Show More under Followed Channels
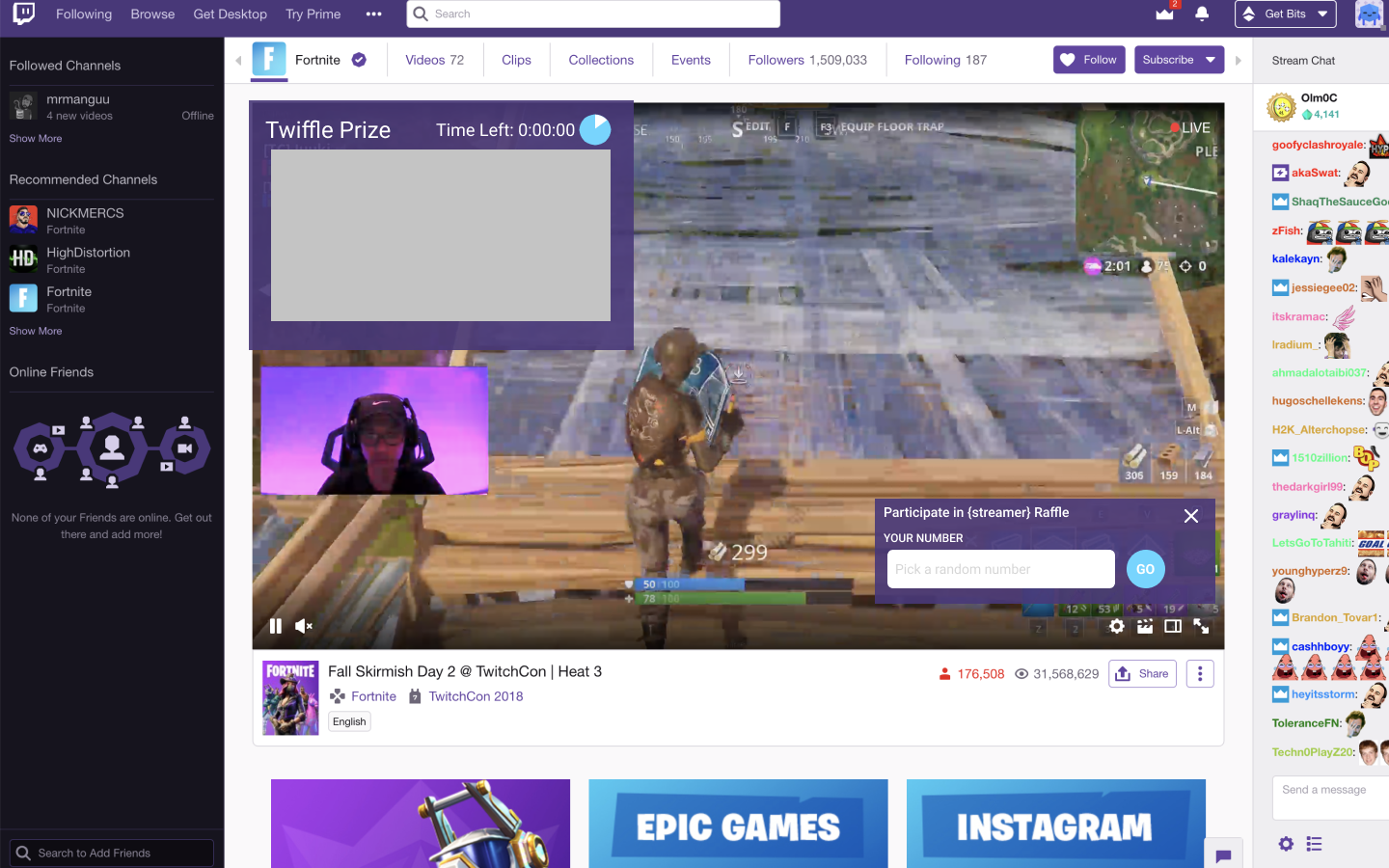Viewport: 1389px width, 868px height. (36, 139)
